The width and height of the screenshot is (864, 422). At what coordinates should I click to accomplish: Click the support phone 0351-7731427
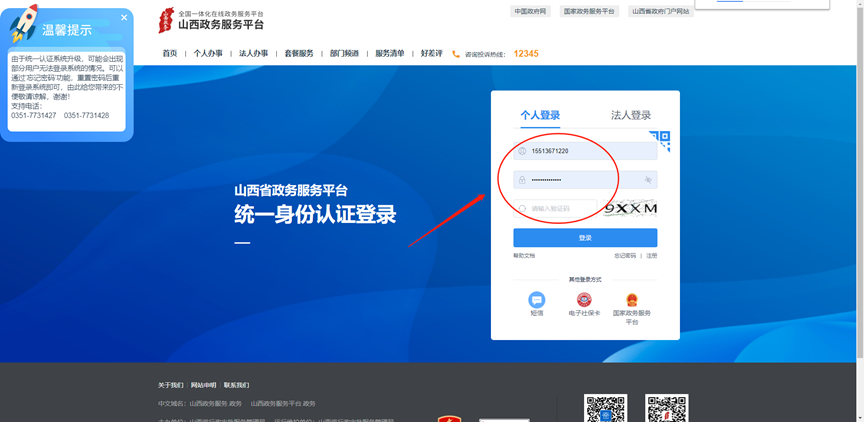coord(34,116)
